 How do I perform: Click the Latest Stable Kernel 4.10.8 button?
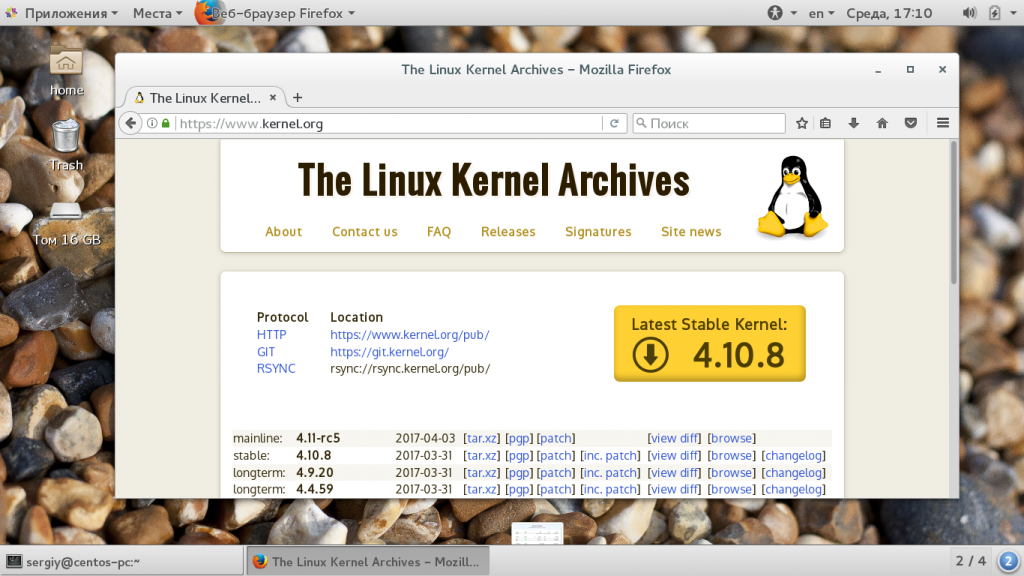click(x=709, y=344)
